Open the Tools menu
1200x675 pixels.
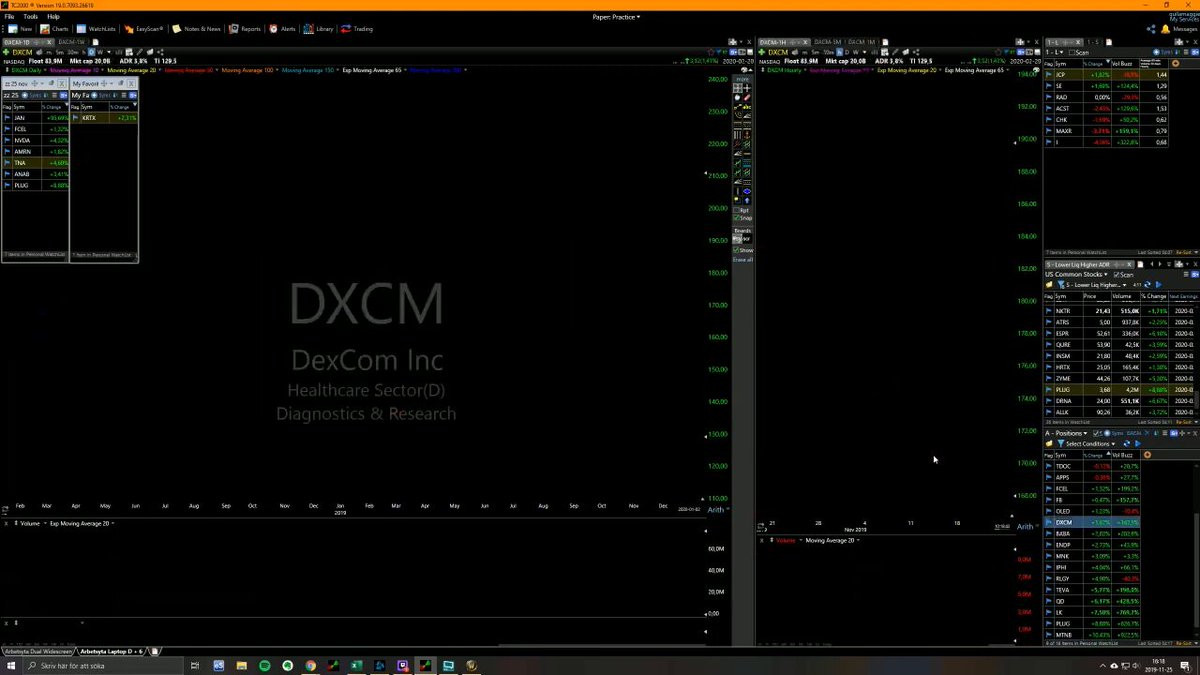30,17
